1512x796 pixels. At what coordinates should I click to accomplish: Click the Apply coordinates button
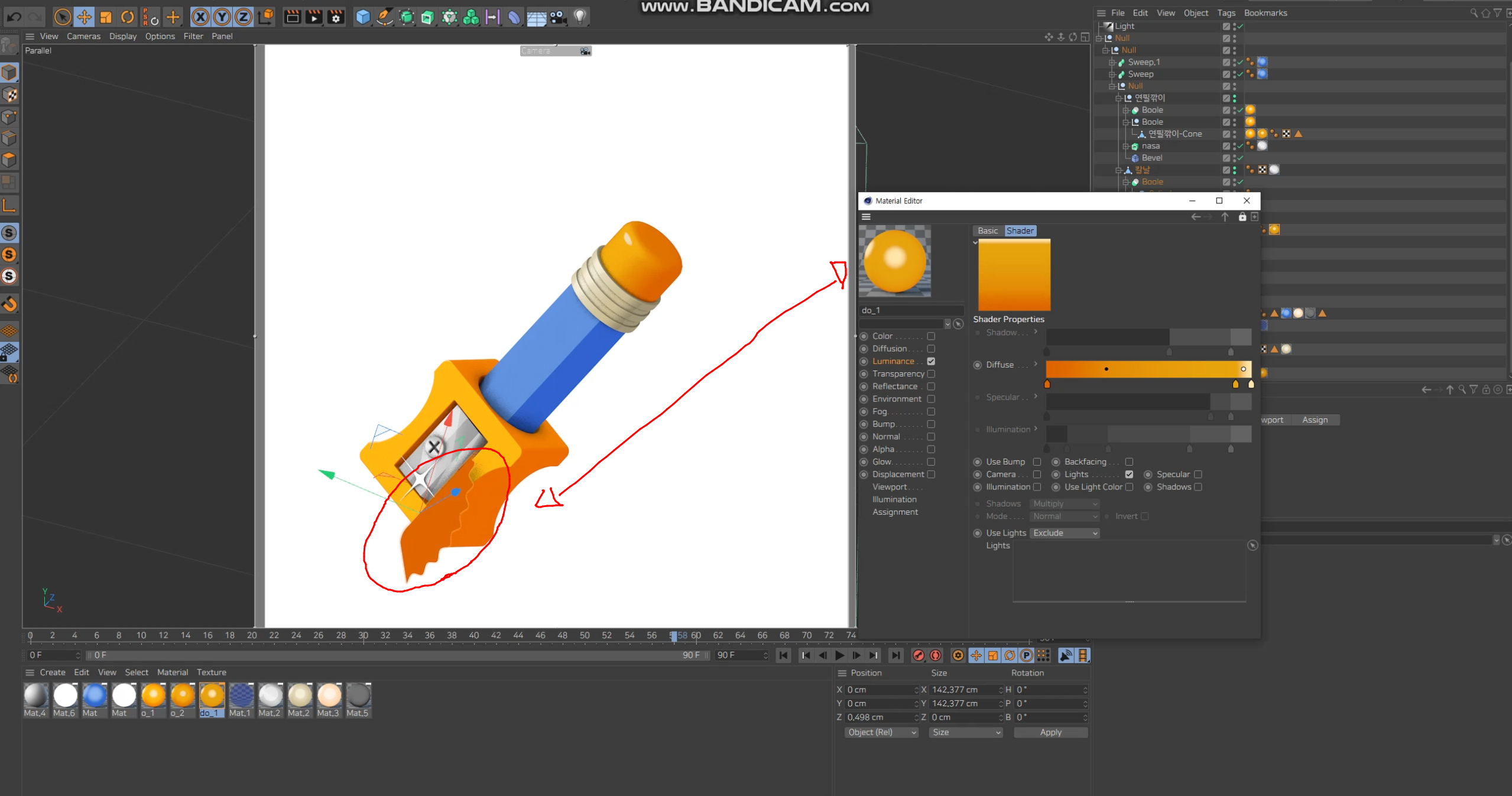[1050, 732]
